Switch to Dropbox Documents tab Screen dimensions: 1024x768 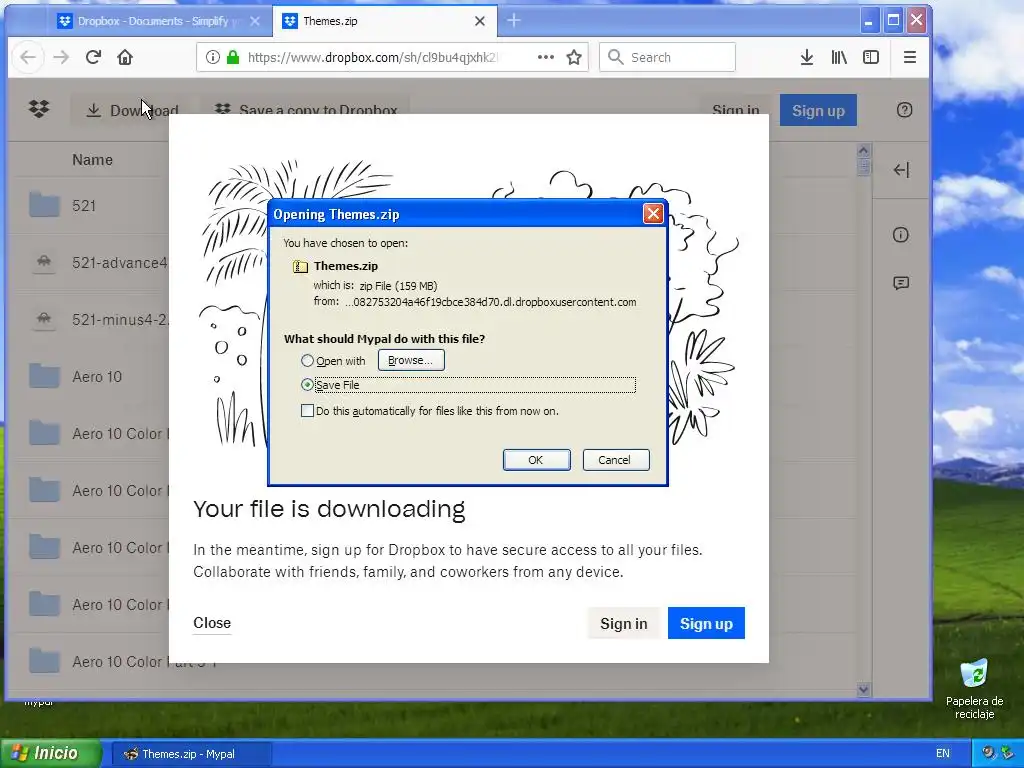pos(159,21)
